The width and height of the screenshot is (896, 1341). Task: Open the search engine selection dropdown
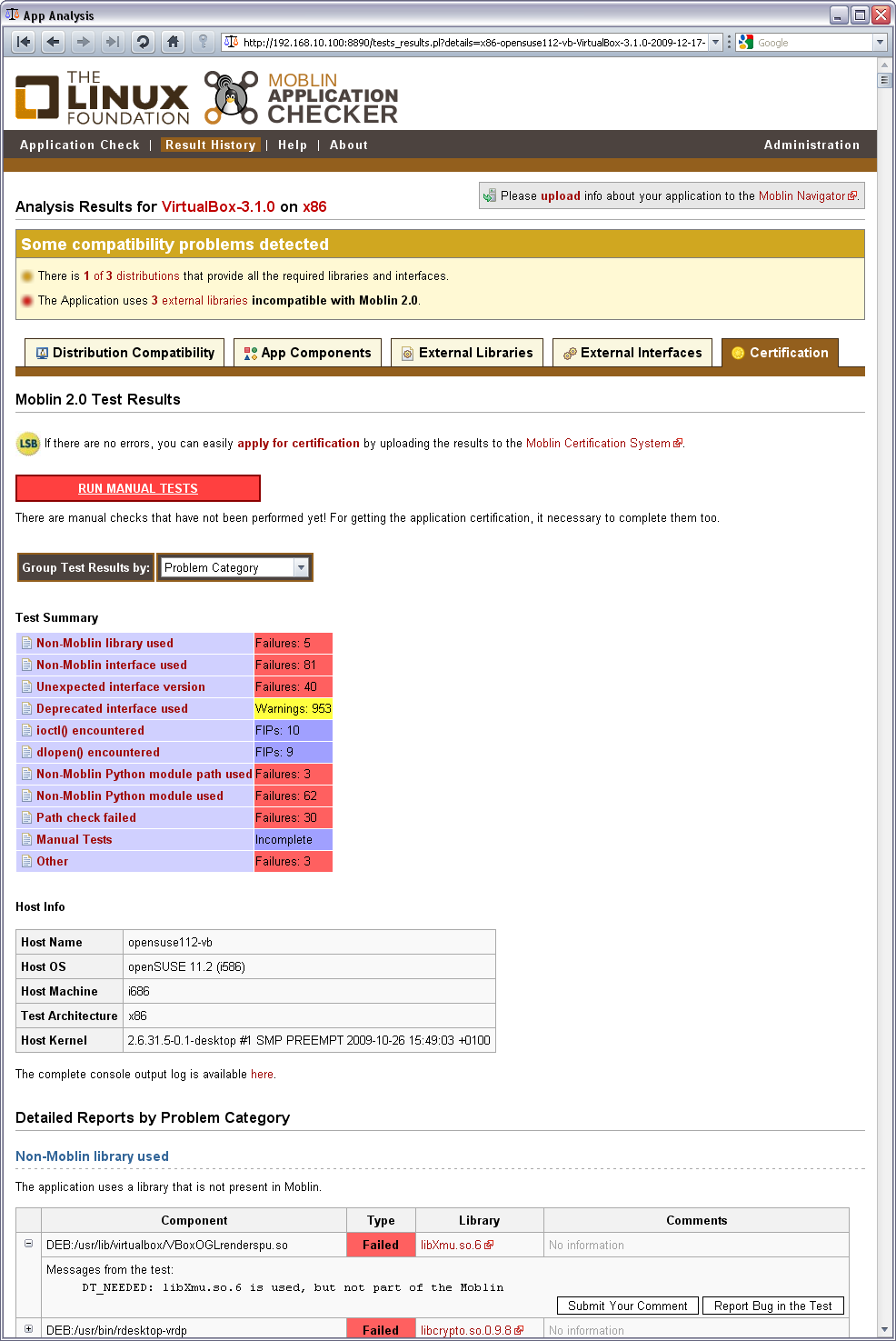[x=880, y=42]
